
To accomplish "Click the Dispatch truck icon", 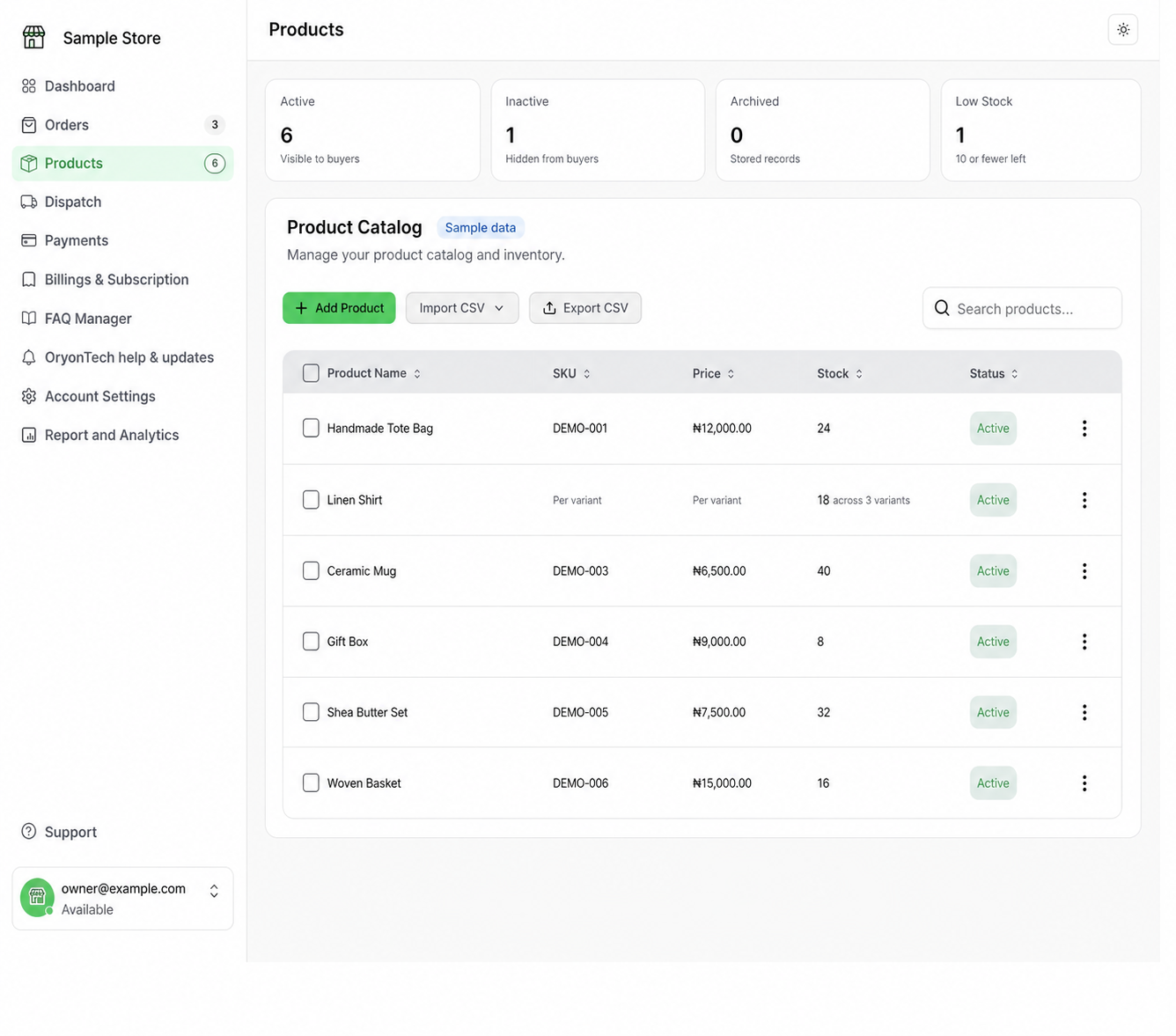I will pyautogui.click(x=29, y=202).
